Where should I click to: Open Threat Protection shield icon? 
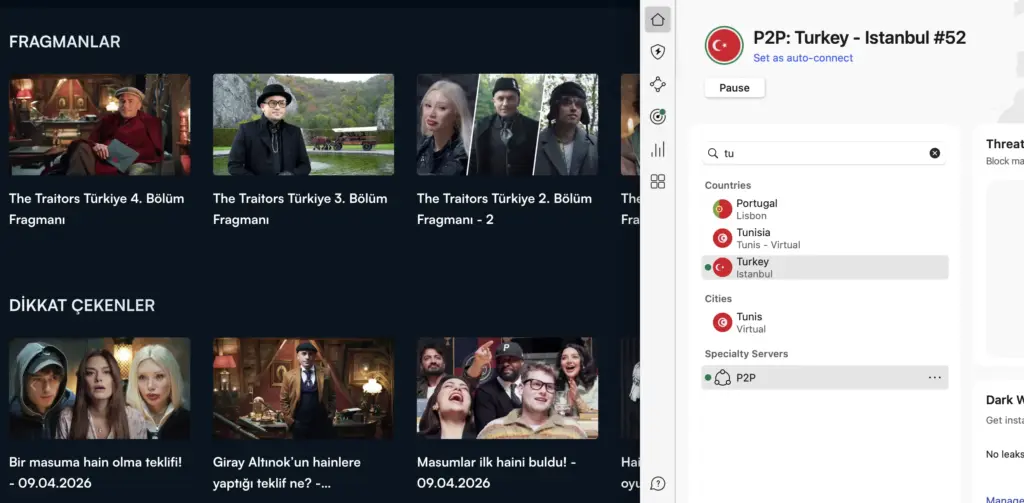pos(657,52)
